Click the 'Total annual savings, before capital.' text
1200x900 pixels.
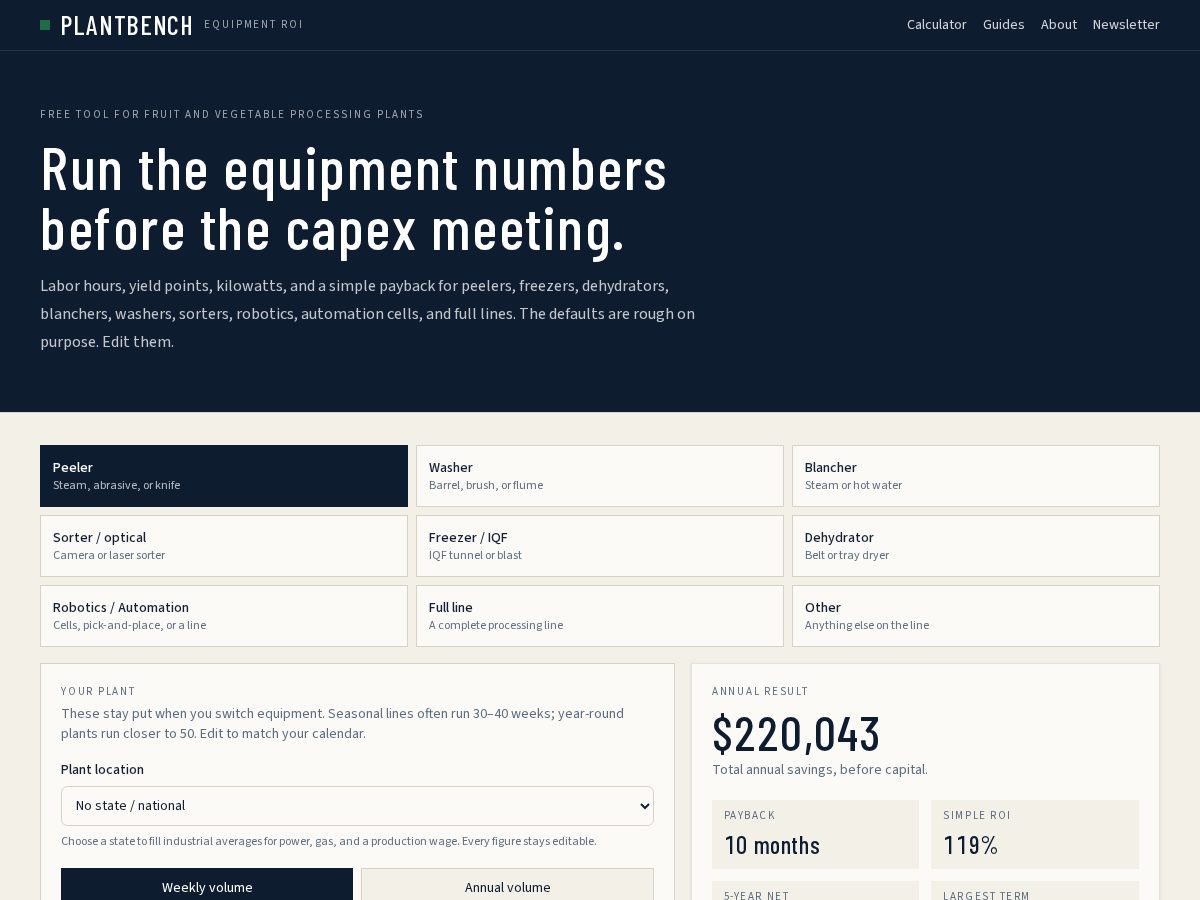point(820,769)
